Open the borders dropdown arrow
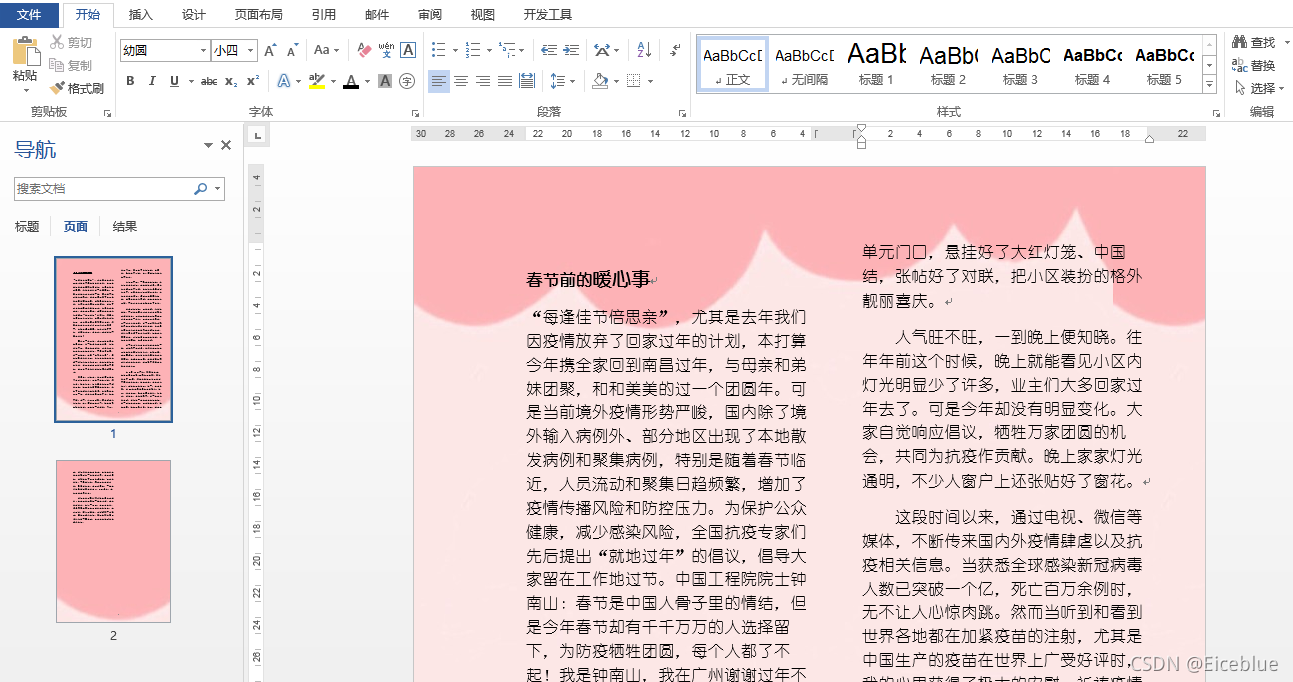The width and height of the screenshot is (1293, 682). click(650, 81)
